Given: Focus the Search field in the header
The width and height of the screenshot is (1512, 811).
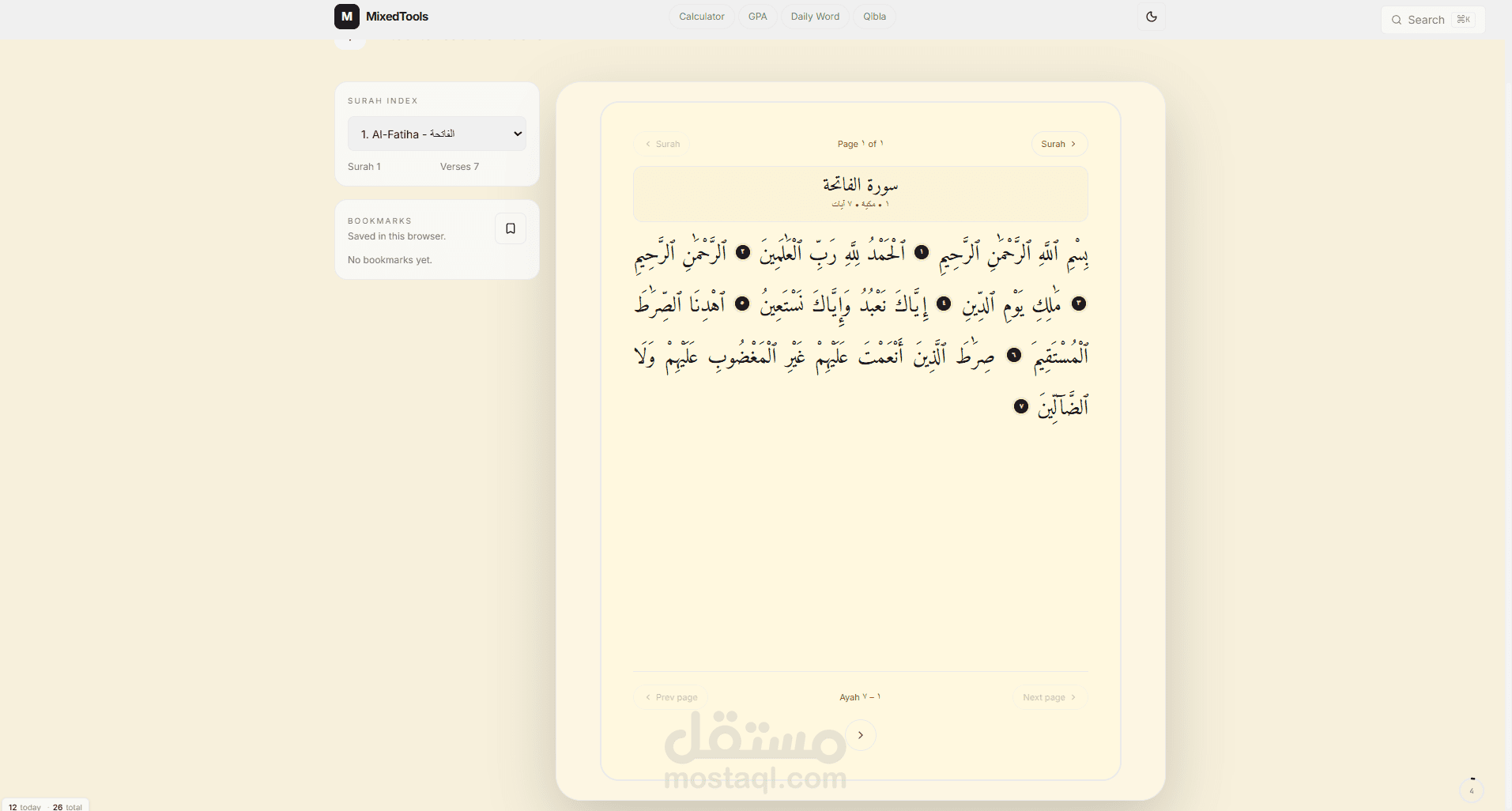Looking at the screenshot, I should pyautogui.click(x=1433, y=20).
